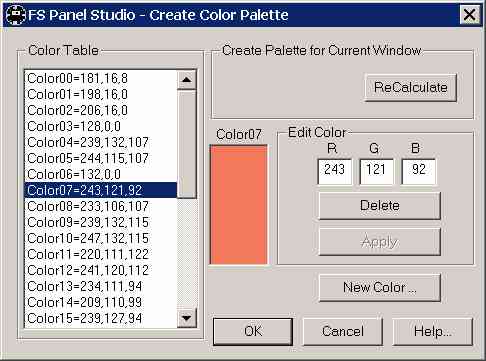486x361 pixels.
Task: Open Help for this dialog
Action: click(433, 331)
